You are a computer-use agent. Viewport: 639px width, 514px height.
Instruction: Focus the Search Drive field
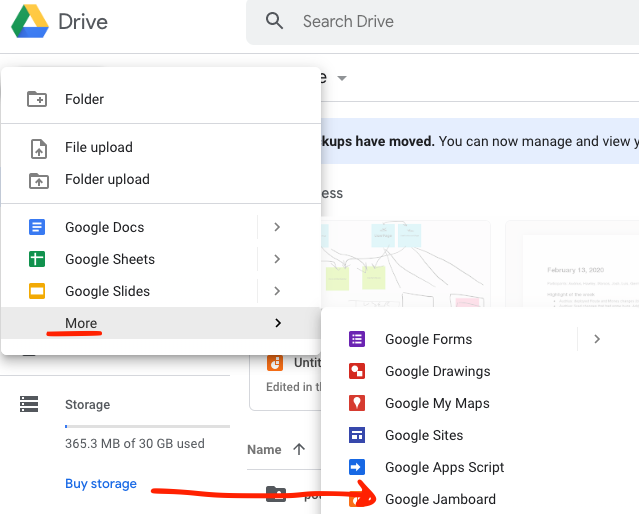click(442, 22)
